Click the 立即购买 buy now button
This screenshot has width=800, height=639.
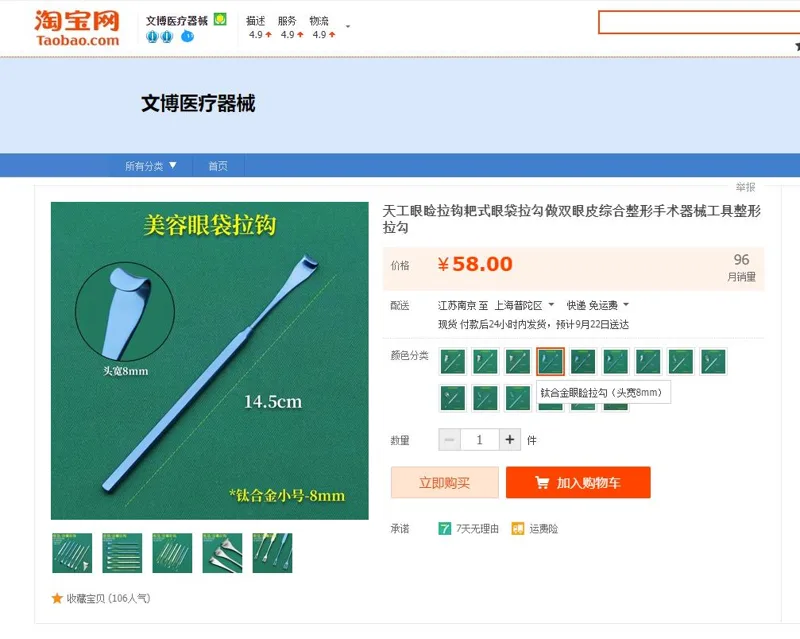click(444, 482)
